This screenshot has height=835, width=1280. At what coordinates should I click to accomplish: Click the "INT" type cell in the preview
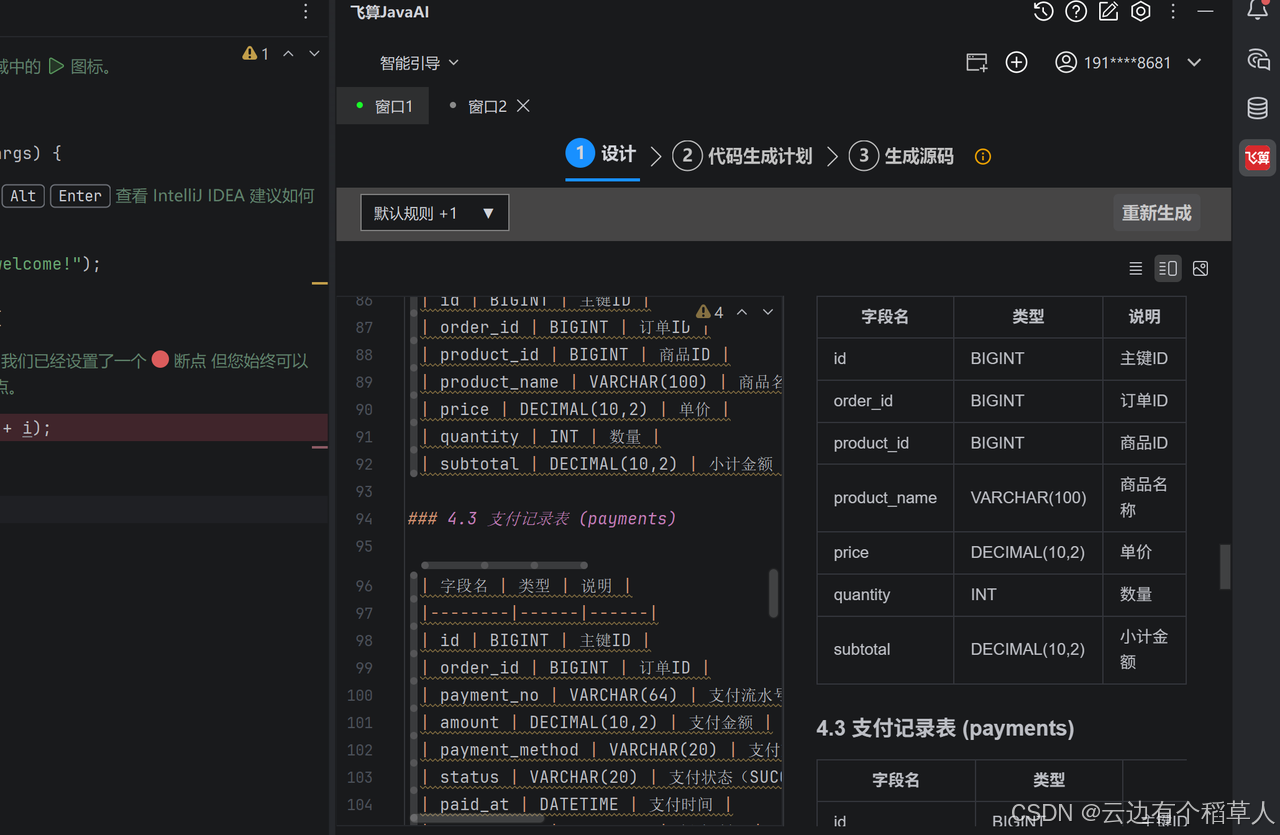[x=1028, y=594]
